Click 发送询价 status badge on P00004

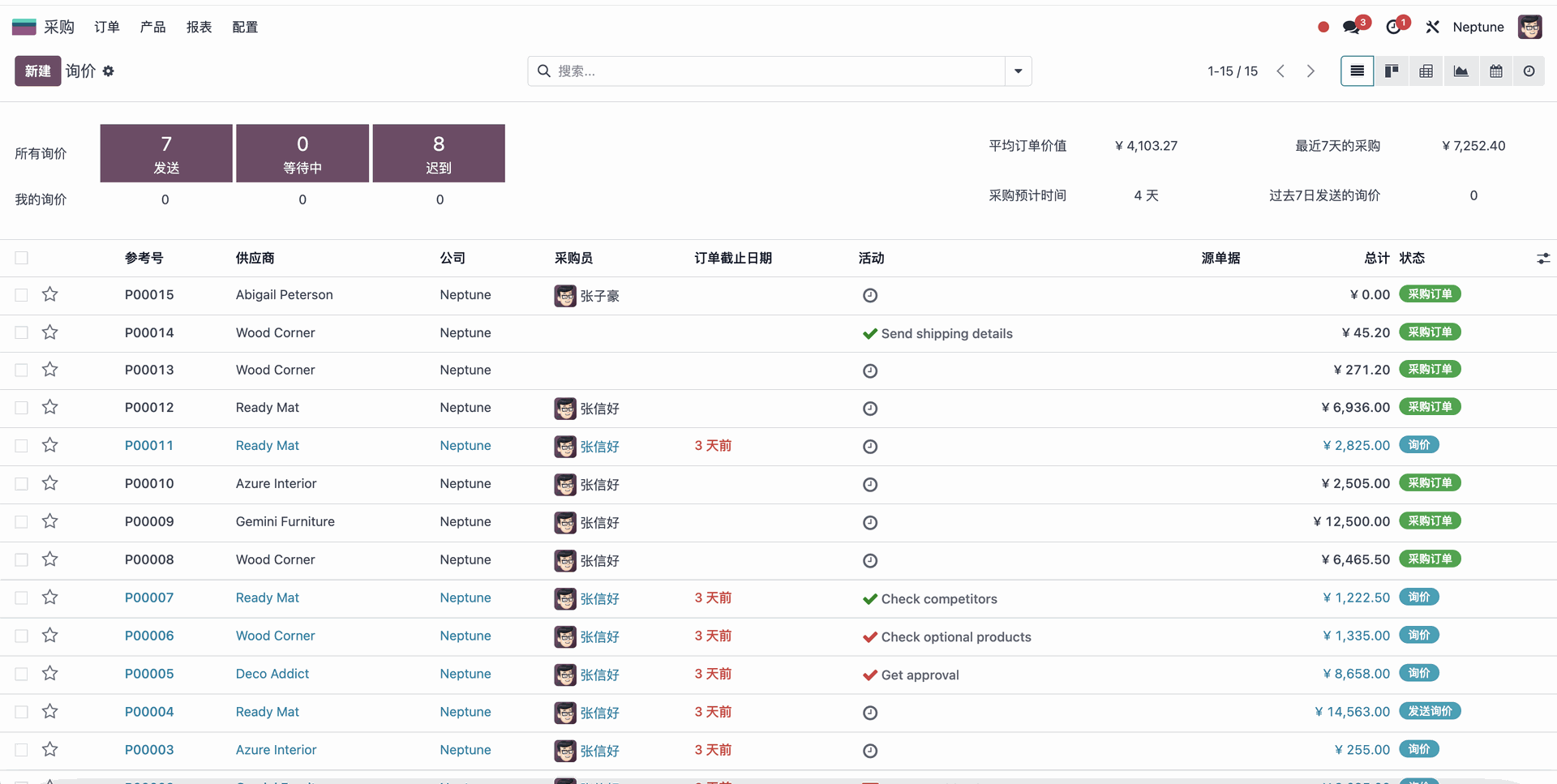coord(1430,711)
